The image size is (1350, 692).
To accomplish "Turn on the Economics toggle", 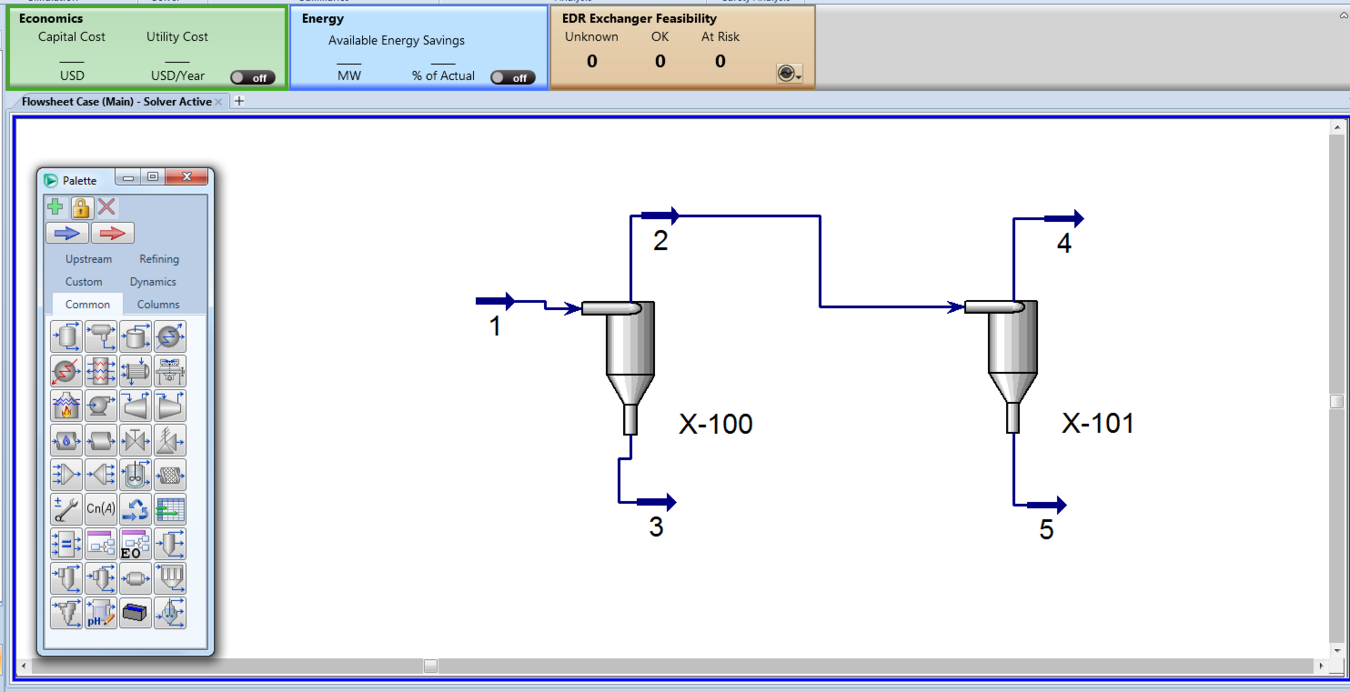I will (x=252, y=77).
